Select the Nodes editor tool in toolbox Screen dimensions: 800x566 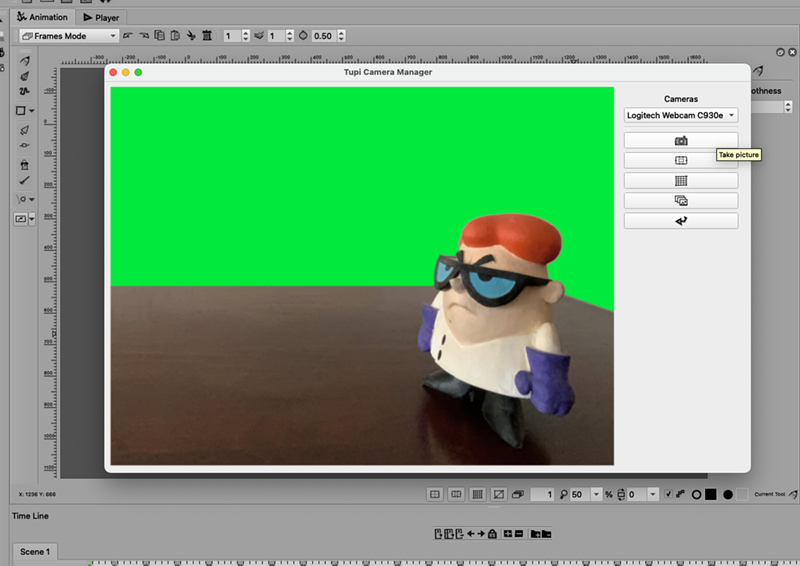click(x=24, y=145)
